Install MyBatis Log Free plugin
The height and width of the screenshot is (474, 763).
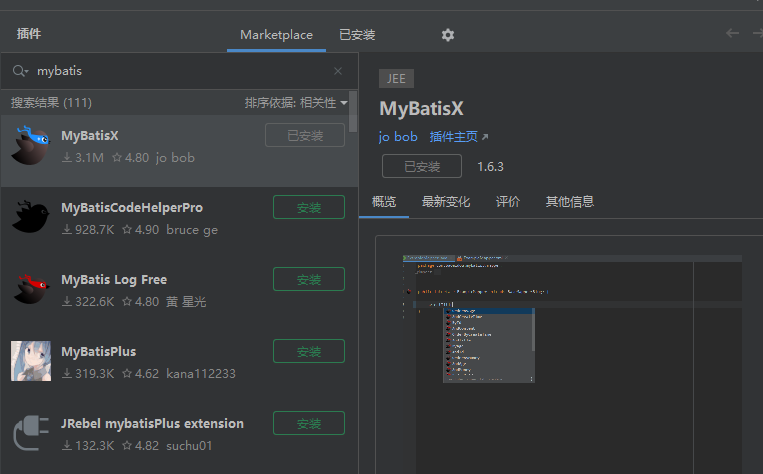tap(309, 279)
